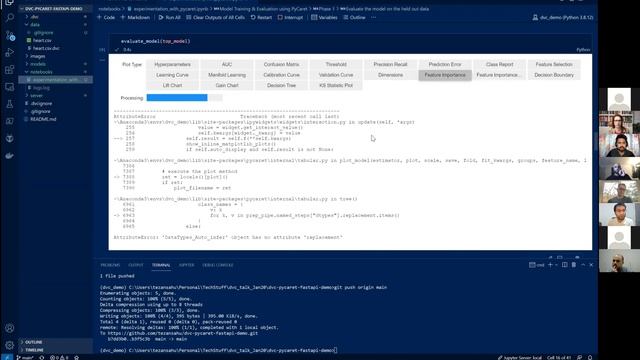This screenshot has height=360, width=640.
Task: Click Jupyter Server local in status bar
Action: click(519, 358)
